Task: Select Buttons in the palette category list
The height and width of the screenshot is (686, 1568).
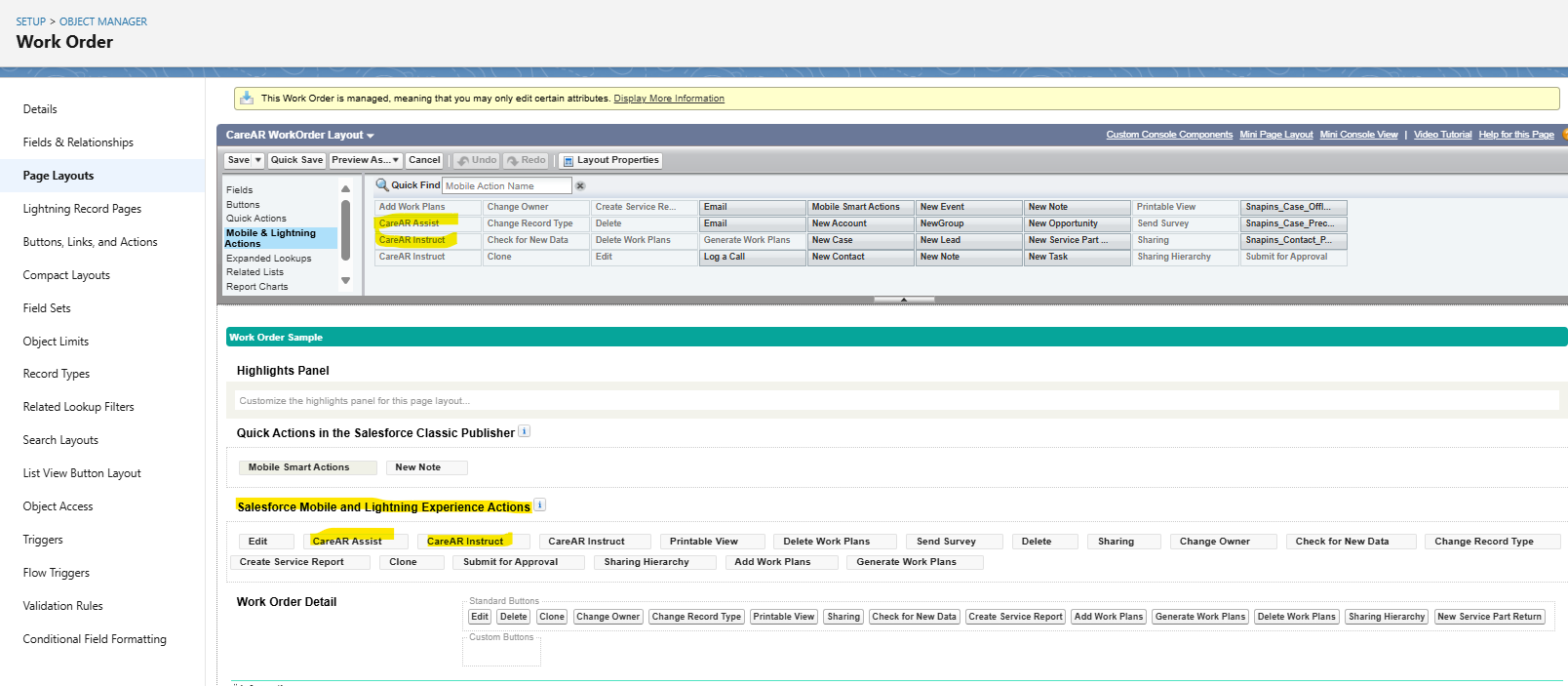Action: pos(243,205)
